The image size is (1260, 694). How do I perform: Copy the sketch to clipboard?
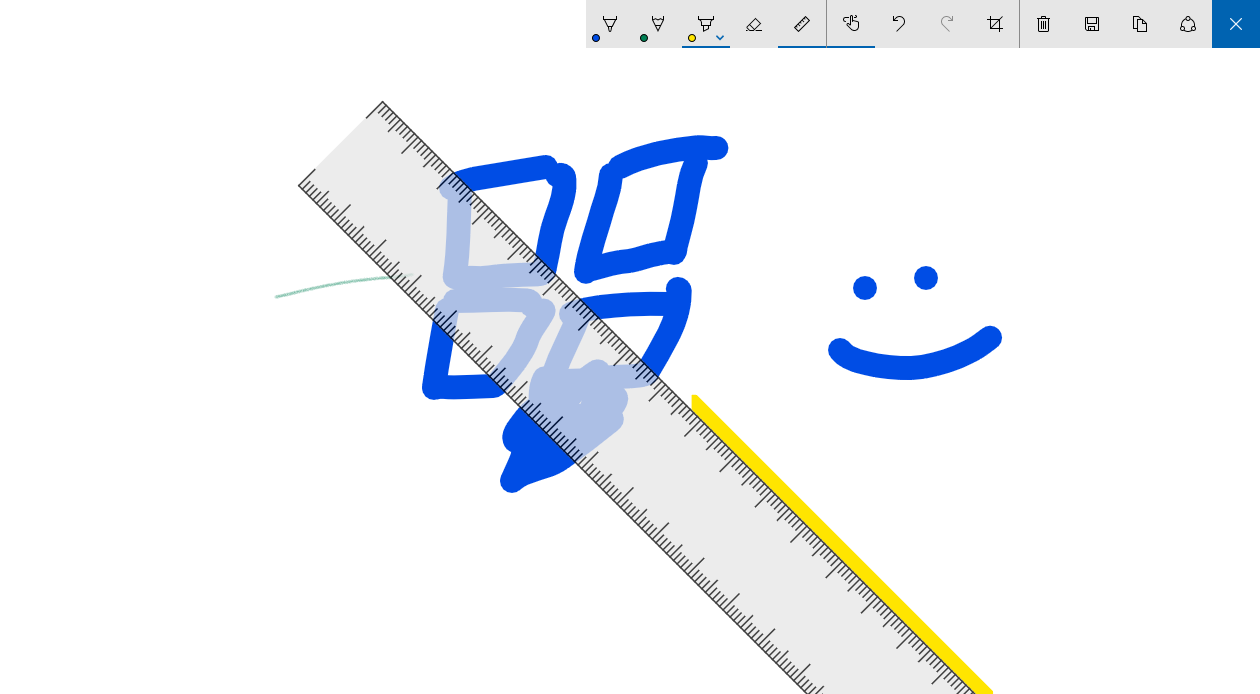click(x=1140, y=24)
